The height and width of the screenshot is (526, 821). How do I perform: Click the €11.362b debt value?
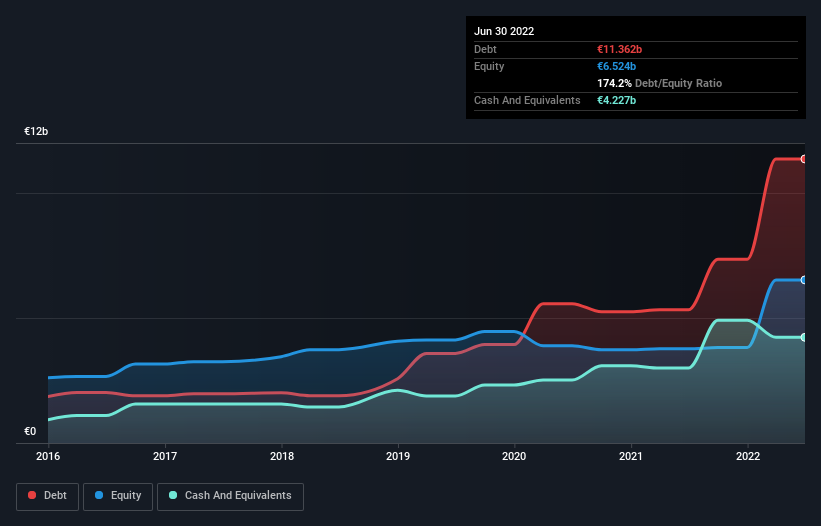(619, 49)
